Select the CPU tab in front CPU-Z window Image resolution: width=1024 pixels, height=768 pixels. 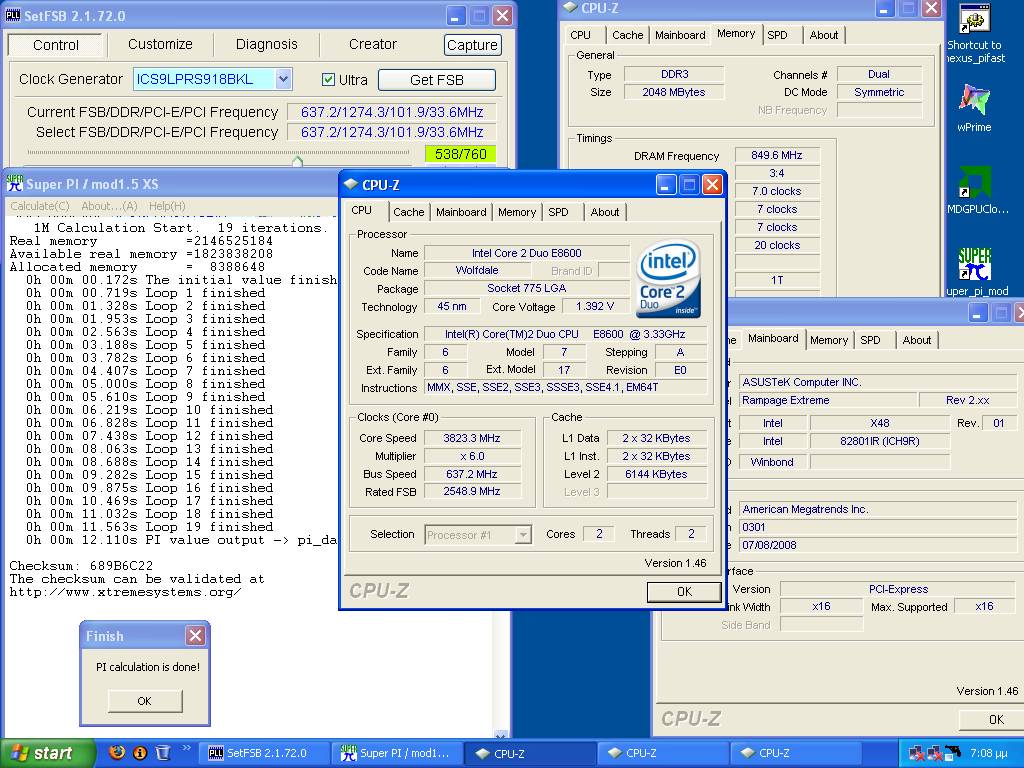[x=361, y=210]
